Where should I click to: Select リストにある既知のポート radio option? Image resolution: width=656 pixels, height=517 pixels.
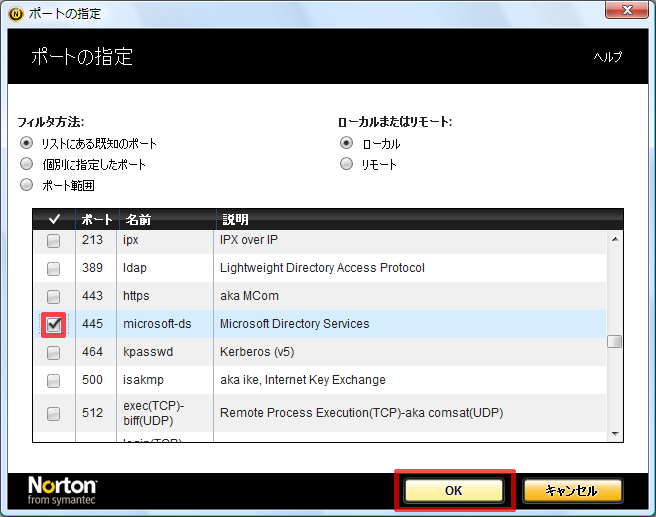[x=27, y=143]
